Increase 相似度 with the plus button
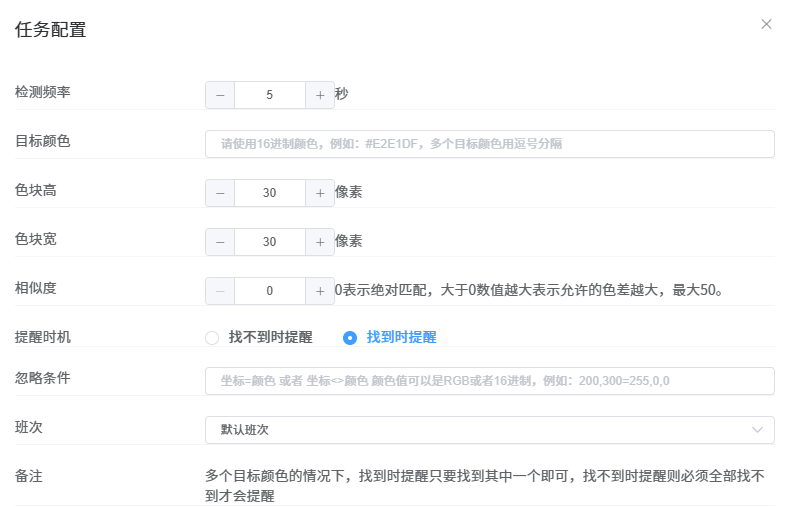 (320, 291)
